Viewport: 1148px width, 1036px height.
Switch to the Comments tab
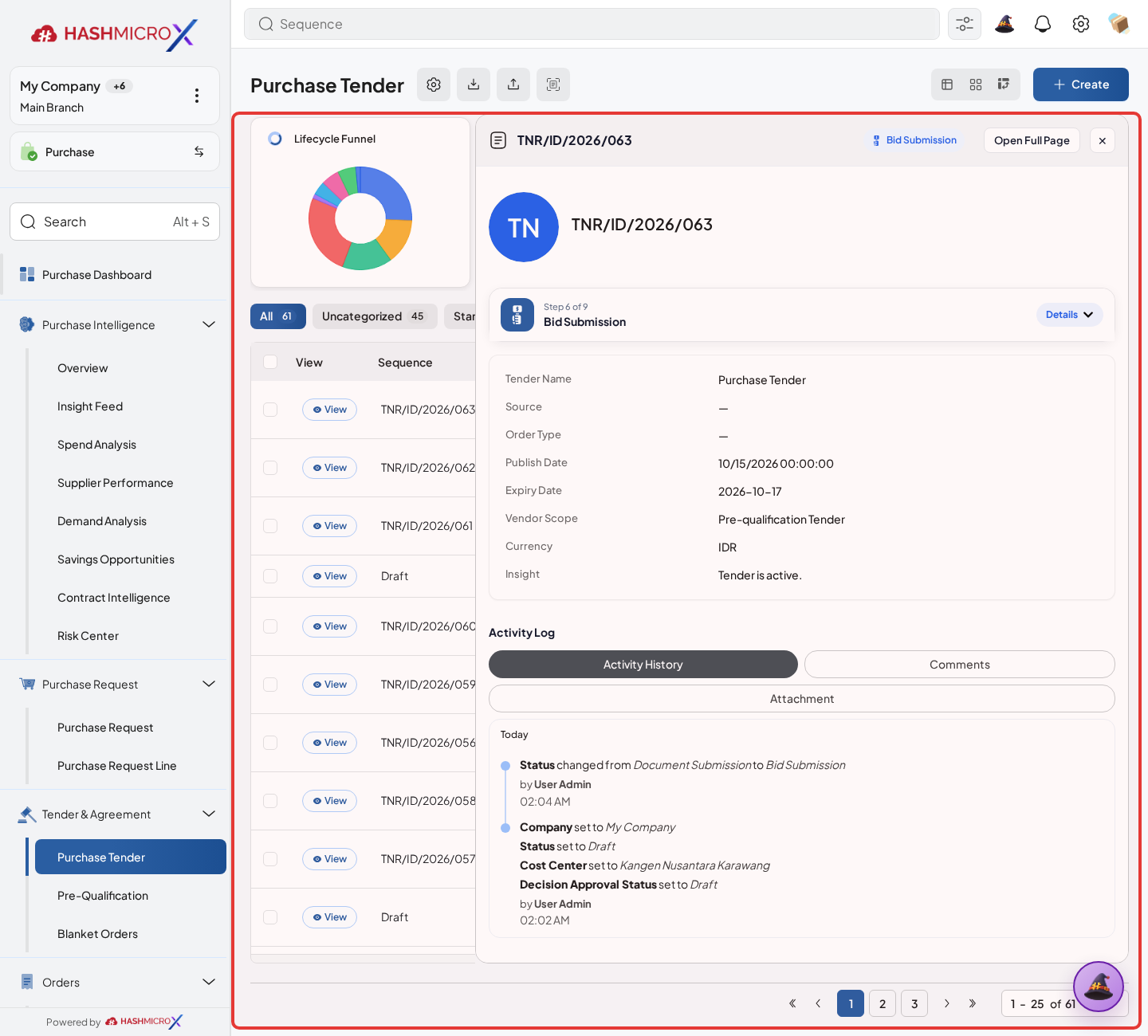960,665
